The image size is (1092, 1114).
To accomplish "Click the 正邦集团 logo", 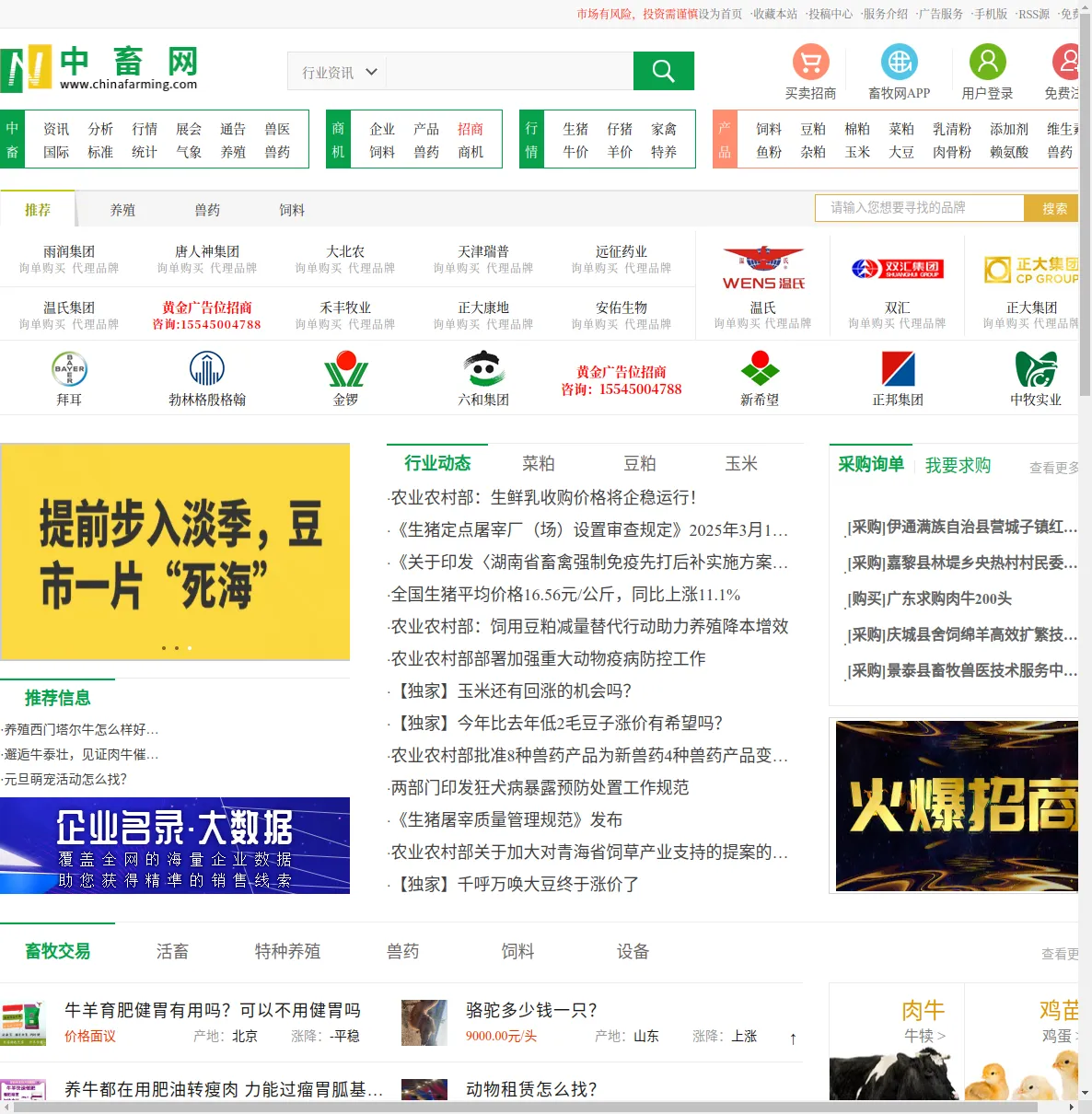I will [x=898, y=369].
